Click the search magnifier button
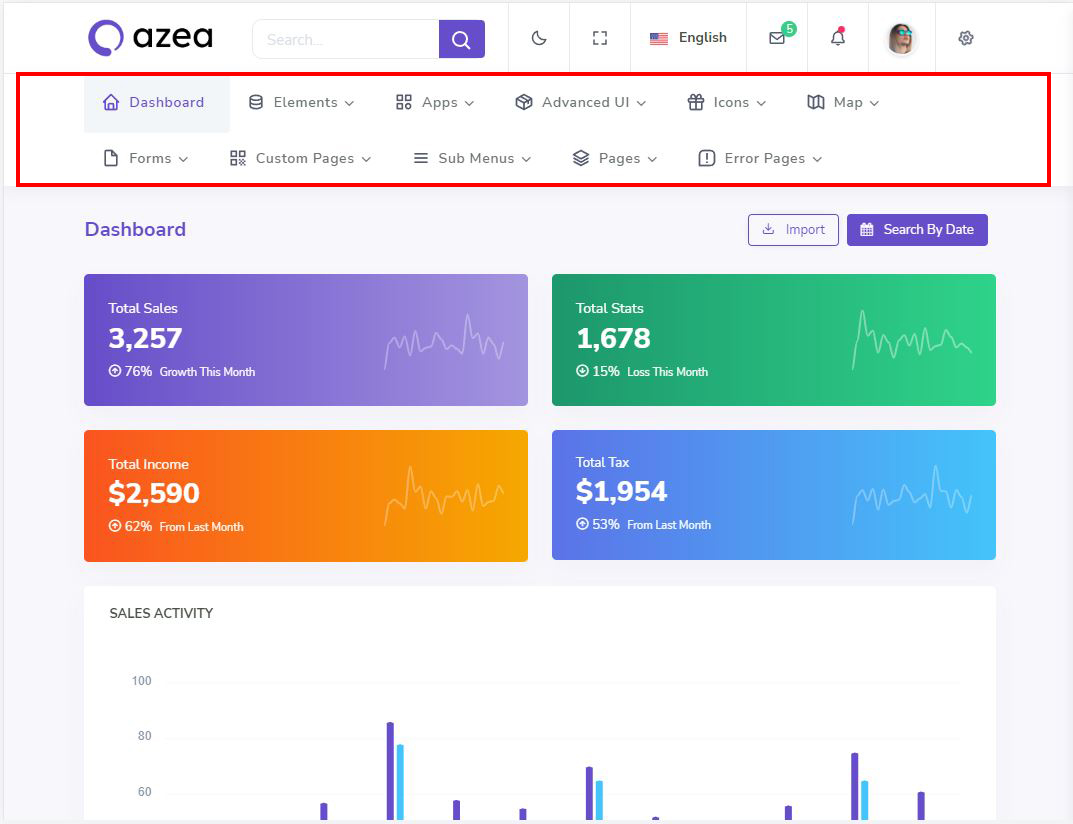1073x824 pixels. click(x=461, y=39)
